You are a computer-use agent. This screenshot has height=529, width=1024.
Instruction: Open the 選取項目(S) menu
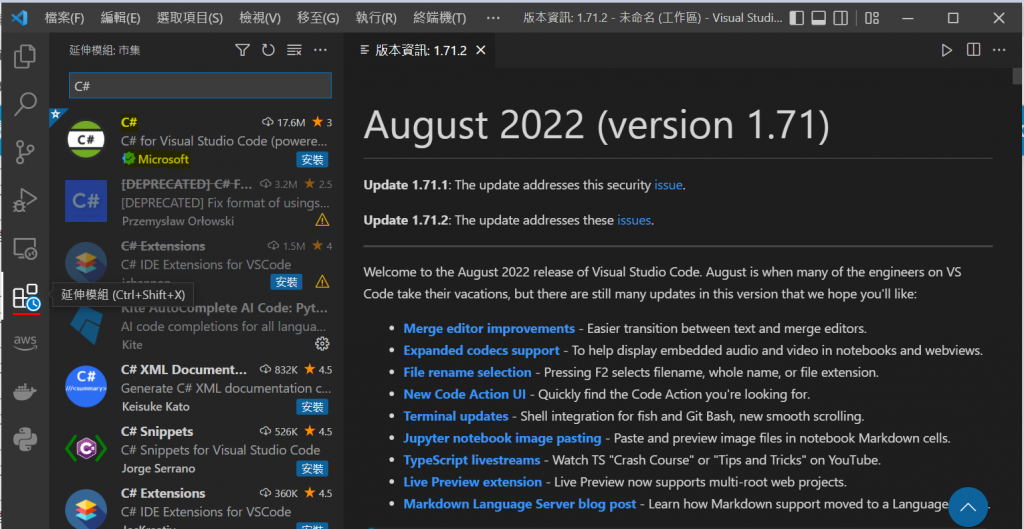point(190,18)
